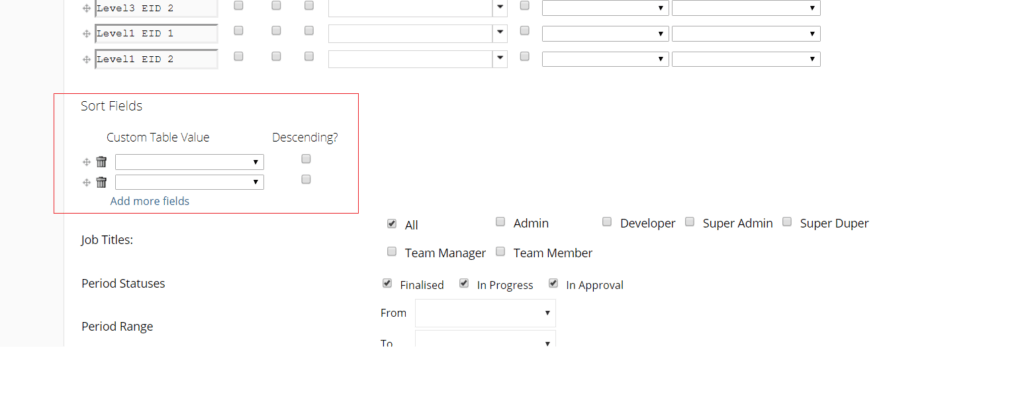This screenshot has height=410, width=1024.
Task: Click the combo box arrow in Level3 EID 2 row
Action: (500, 8)
